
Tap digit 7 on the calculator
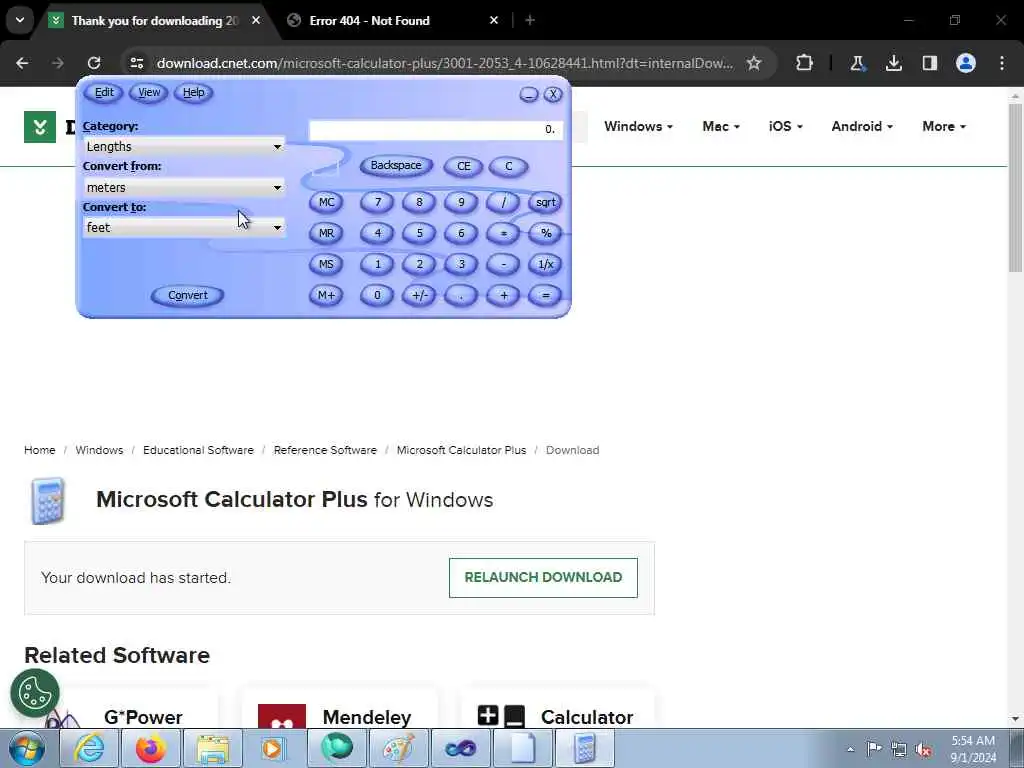pos(377,202)
